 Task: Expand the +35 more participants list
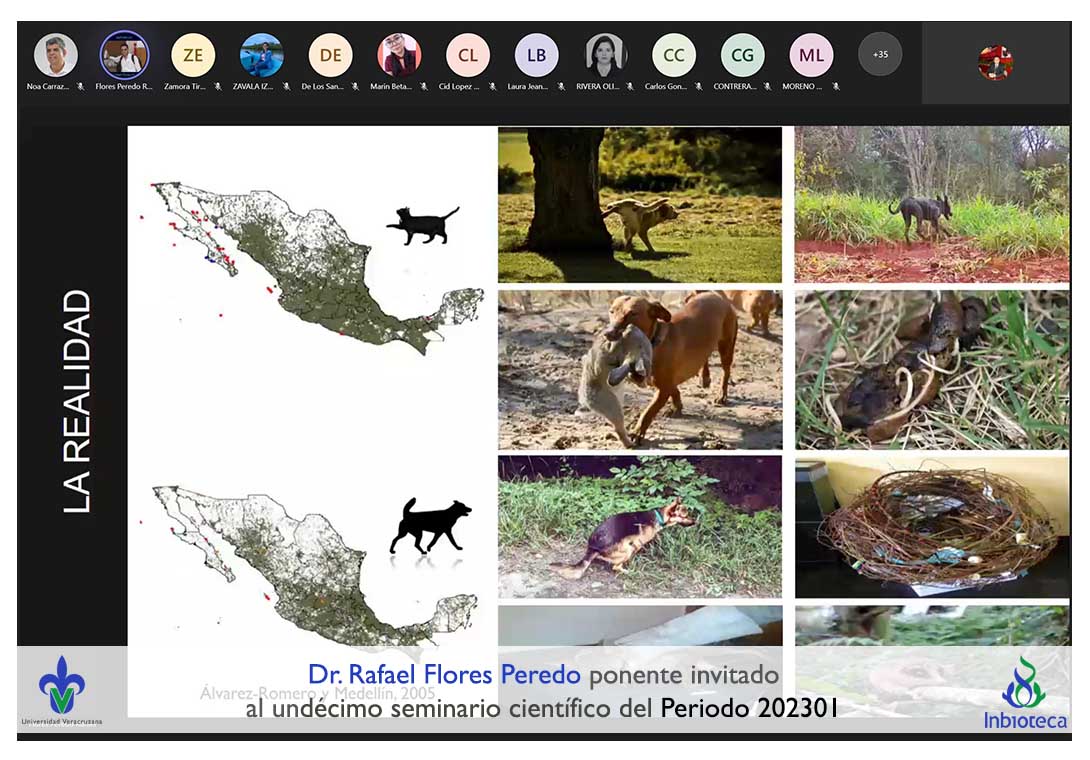point(880,55)
